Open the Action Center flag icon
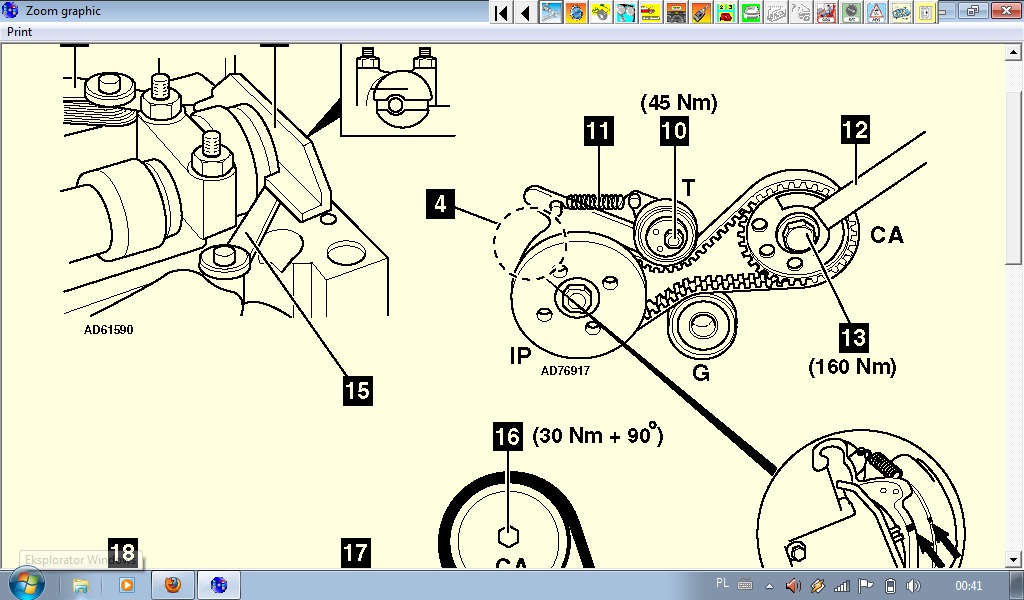The height and width of the screenshot is (600, 1024). pyautogui.click(x=865, y=586)
